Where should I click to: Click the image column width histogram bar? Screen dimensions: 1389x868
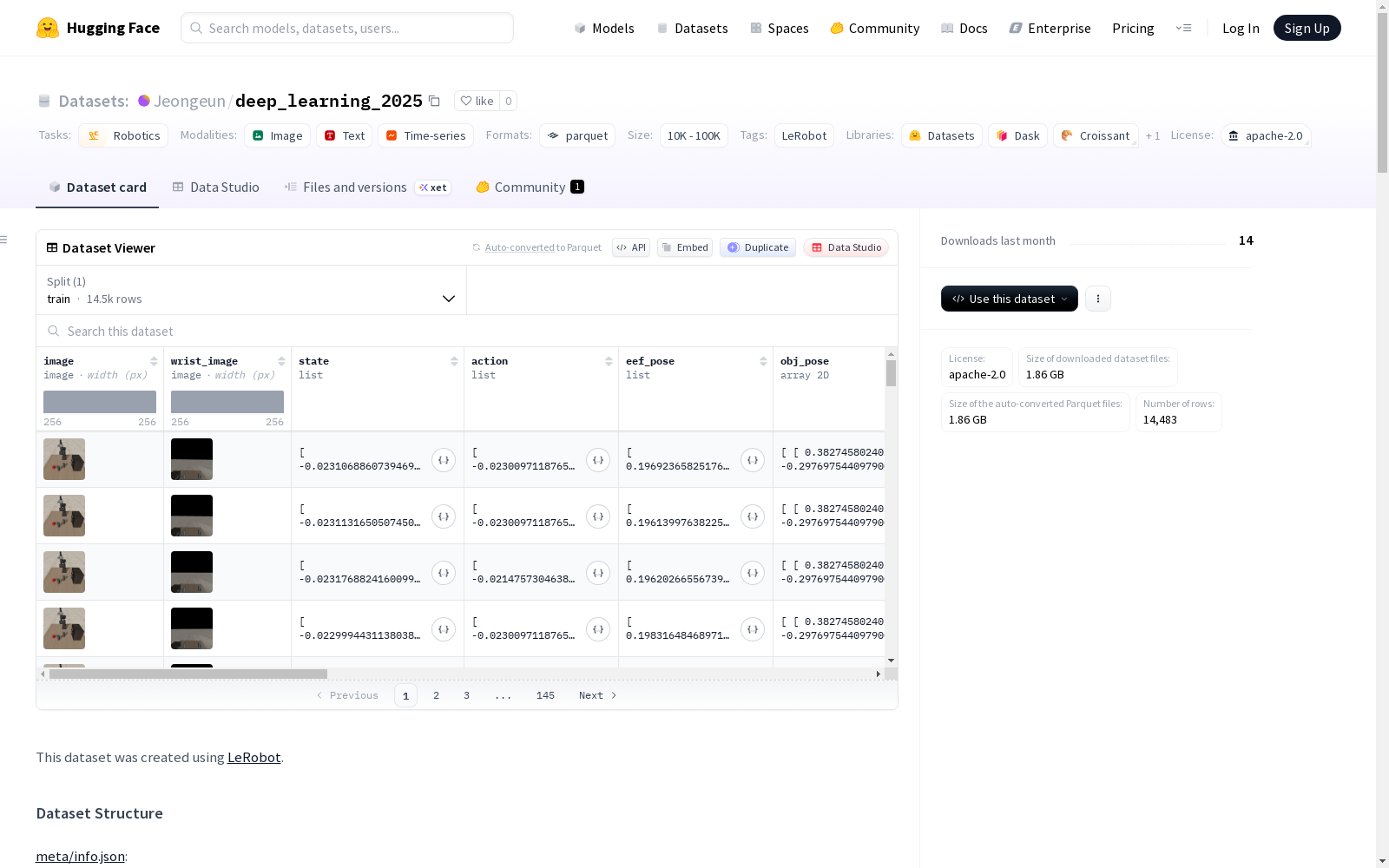pyautogui.click(x=100, y=402)
